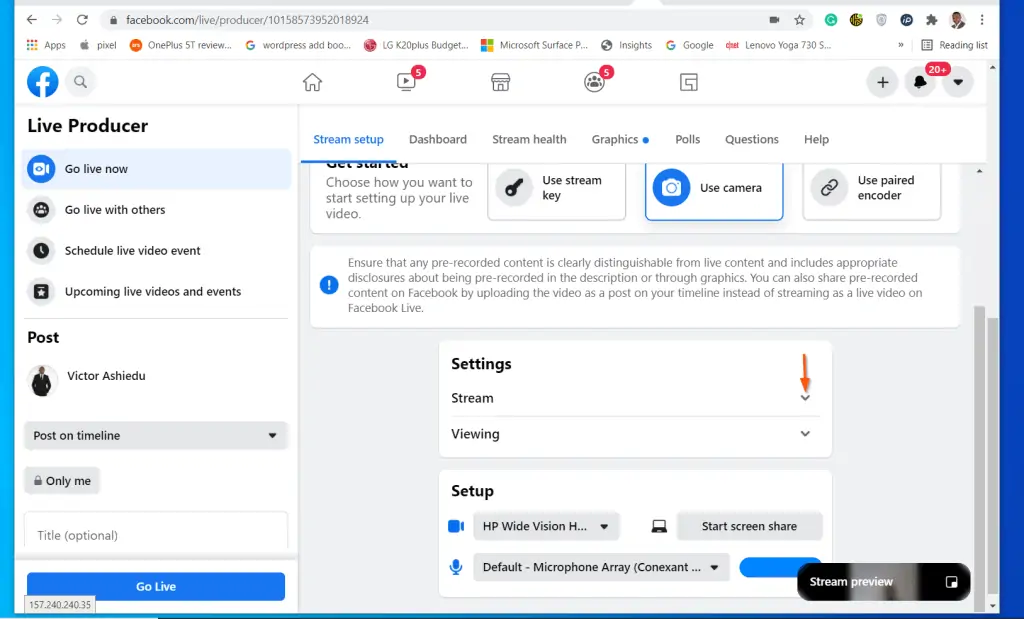Open the Facebook logo home link
Viewport: 1024px width, 619px height.
point(42,82)
